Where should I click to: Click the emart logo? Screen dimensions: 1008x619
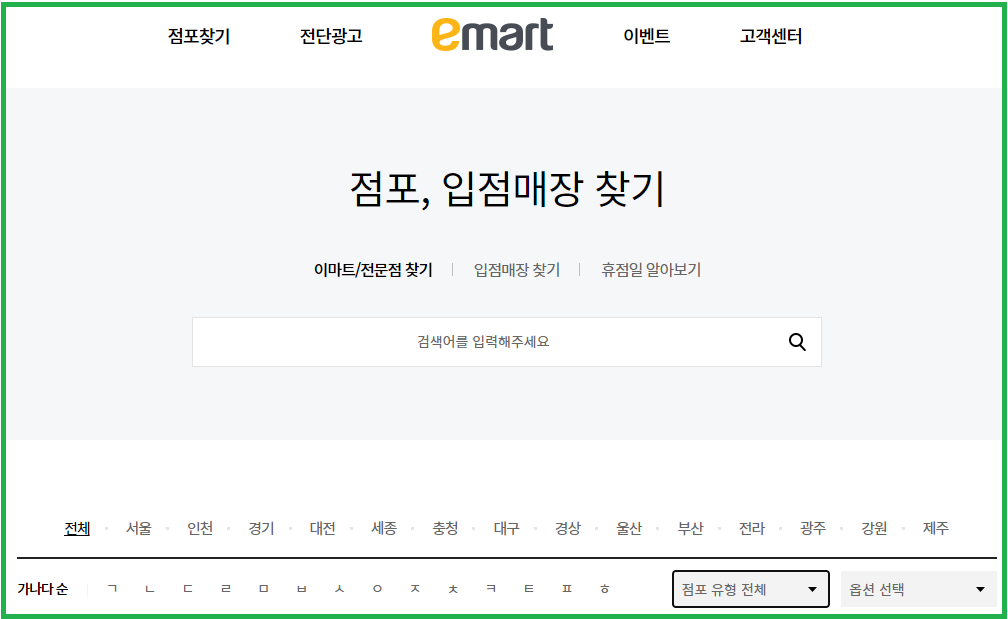[x=492, y=35]
